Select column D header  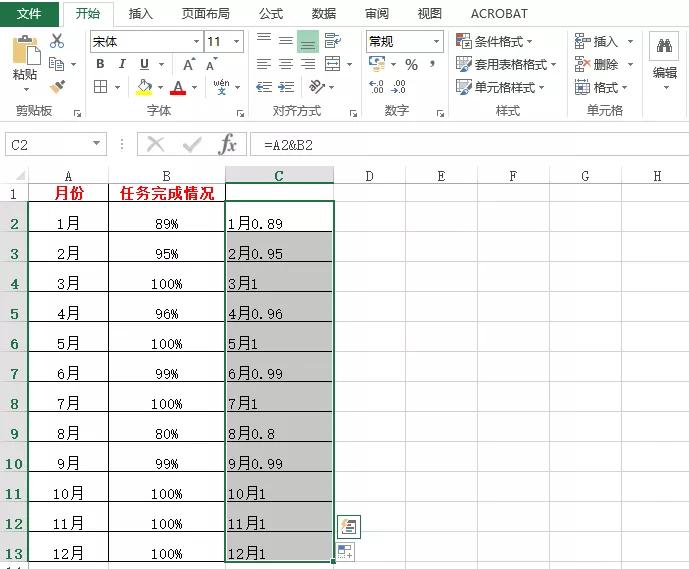point(370,176)
